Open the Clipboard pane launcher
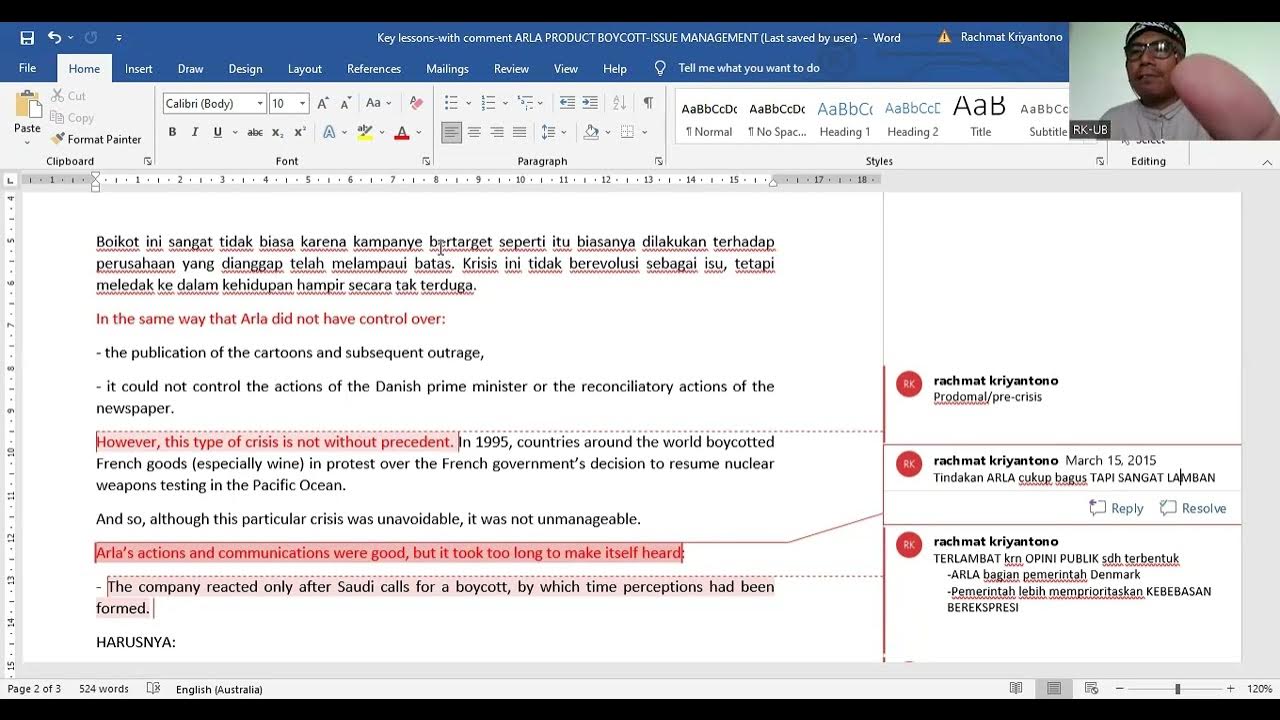 click(x=148, y=161)
